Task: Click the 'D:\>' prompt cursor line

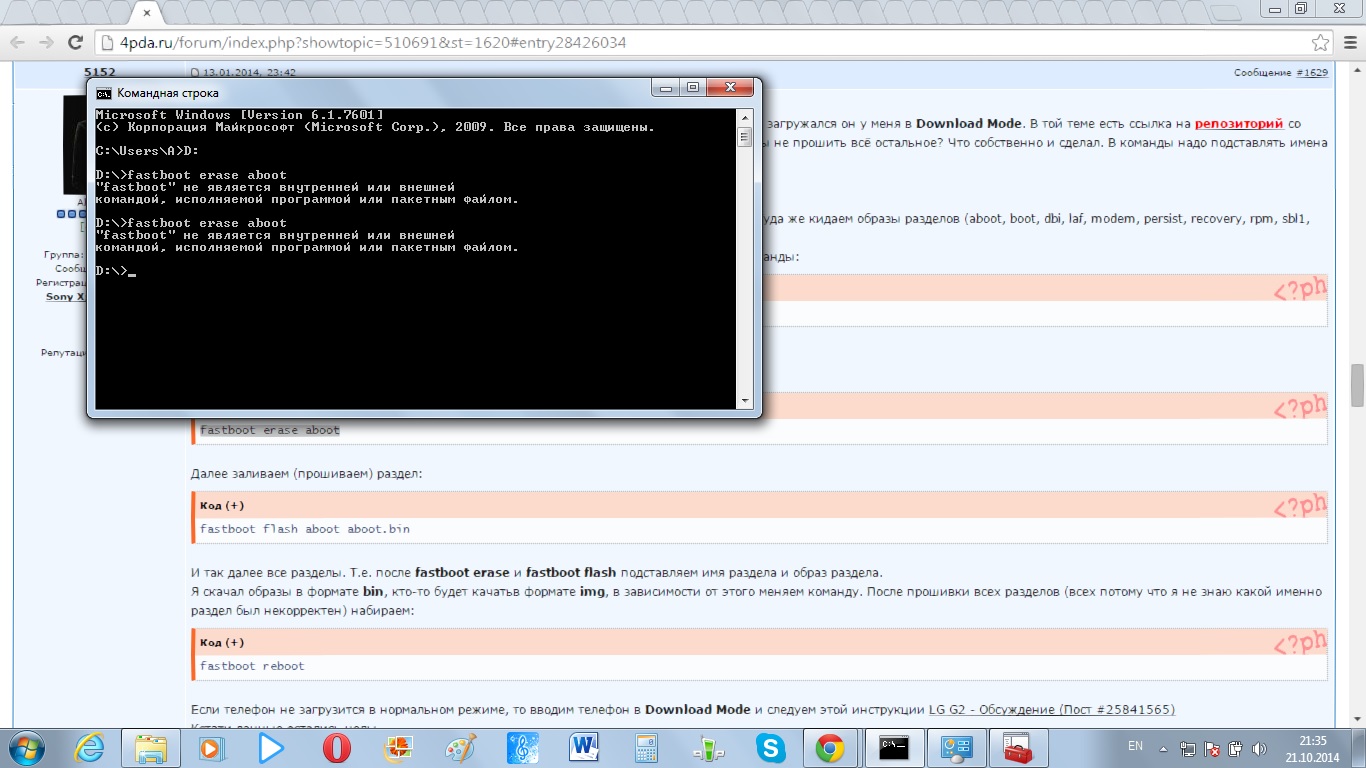Action: pos(115,271)
